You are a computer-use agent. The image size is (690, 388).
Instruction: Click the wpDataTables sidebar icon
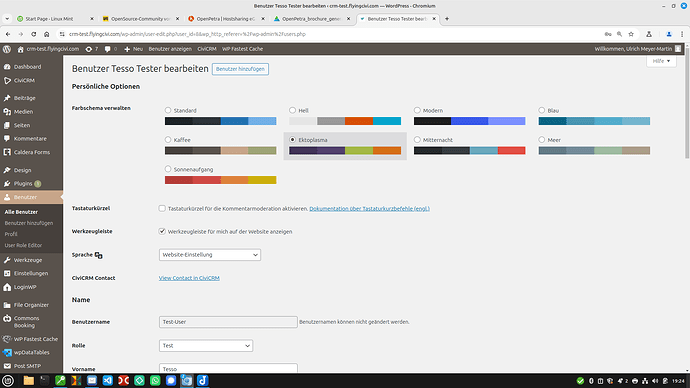[7, 352]
